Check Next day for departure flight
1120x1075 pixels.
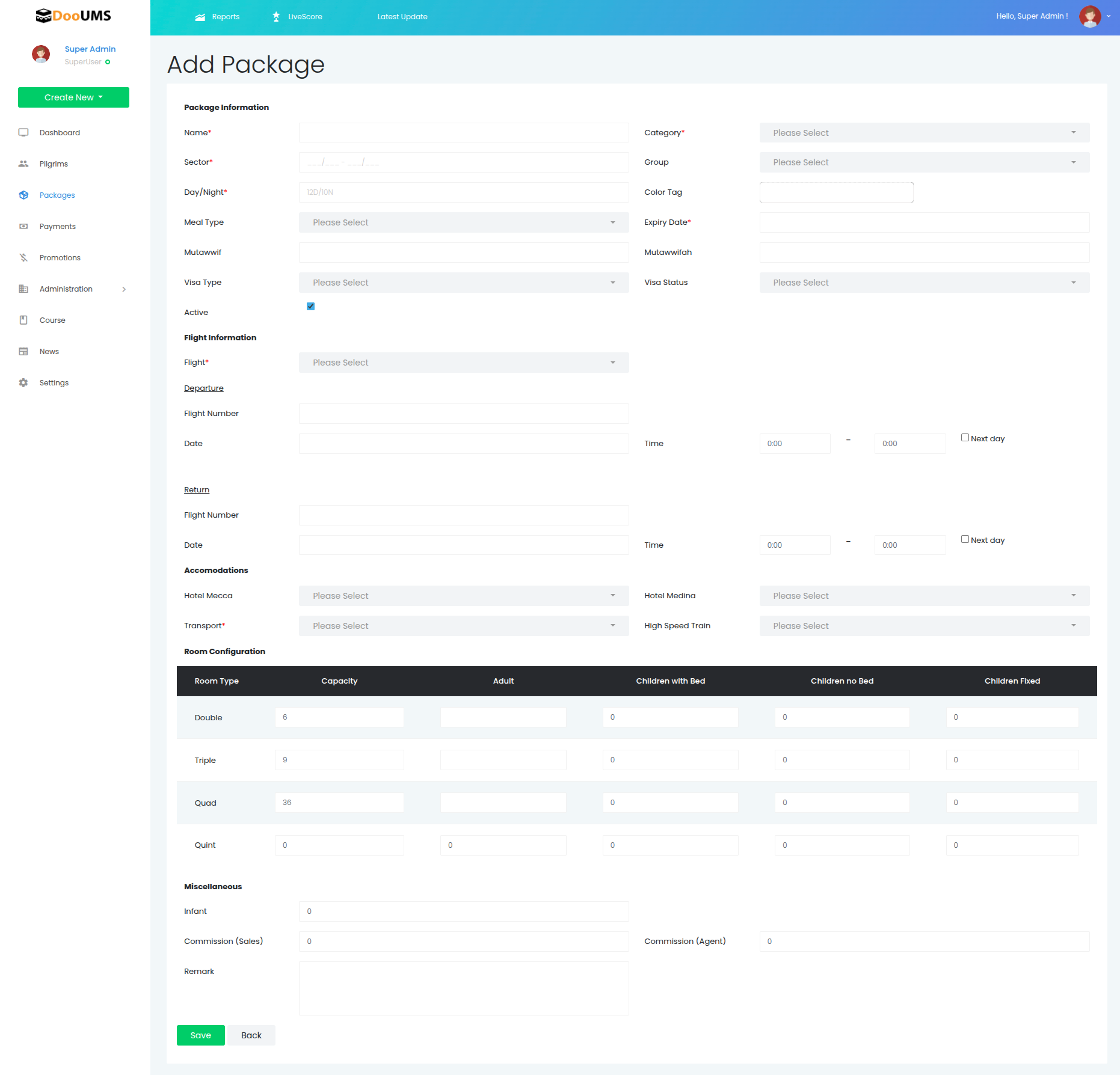click(965, 438)
